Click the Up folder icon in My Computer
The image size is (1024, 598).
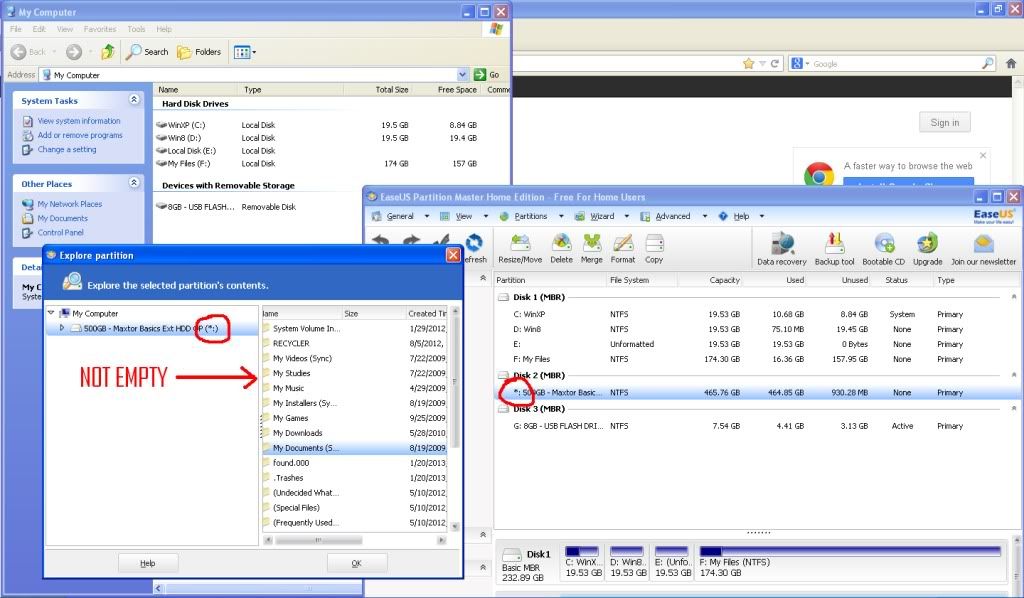[x=108, y=52]
